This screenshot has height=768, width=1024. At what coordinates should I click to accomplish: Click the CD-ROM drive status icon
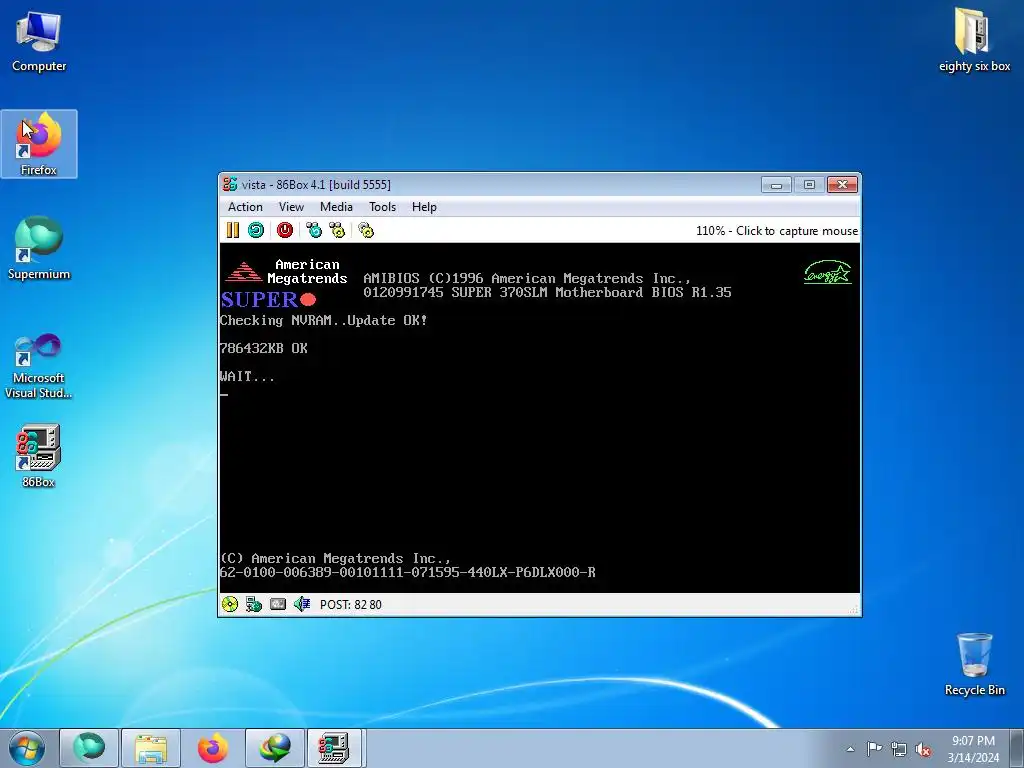pos(230,604)
